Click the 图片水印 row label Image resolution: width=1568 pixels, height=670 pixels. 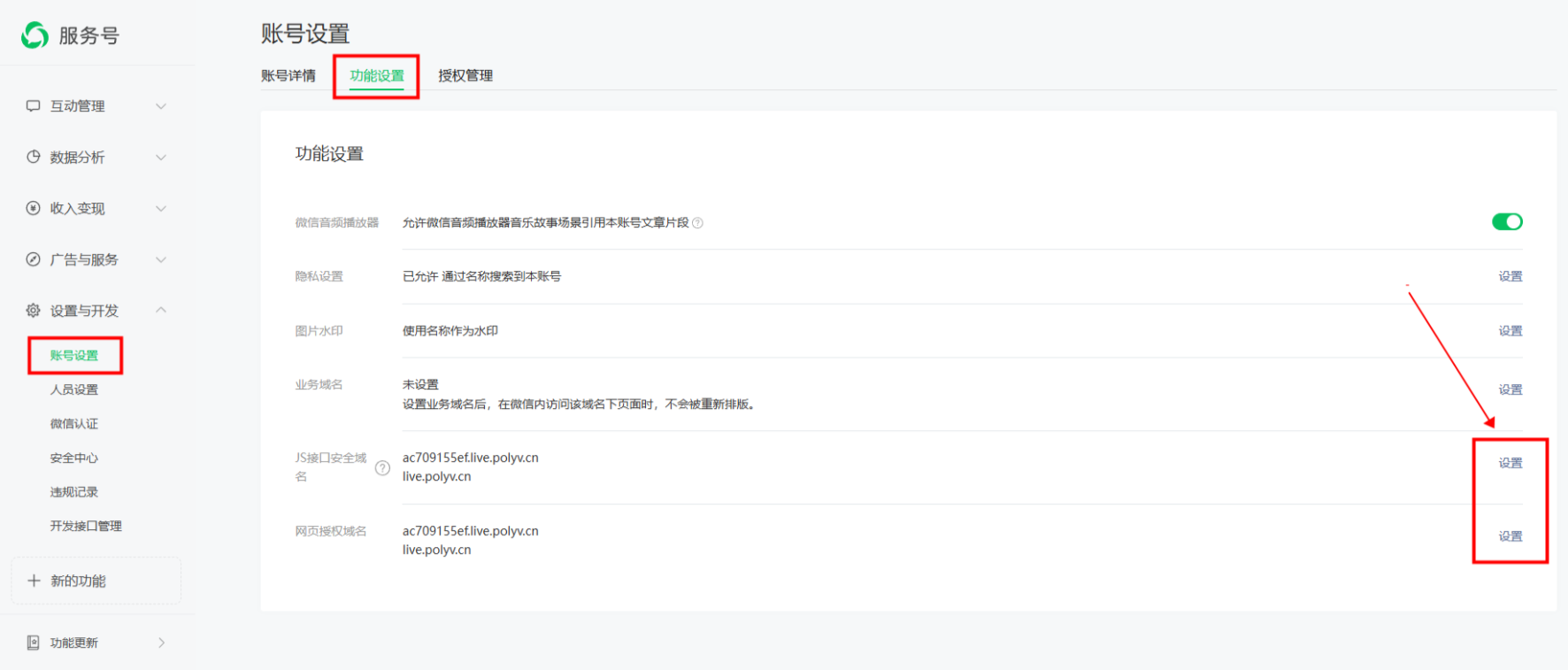click(x=319, y=331)
